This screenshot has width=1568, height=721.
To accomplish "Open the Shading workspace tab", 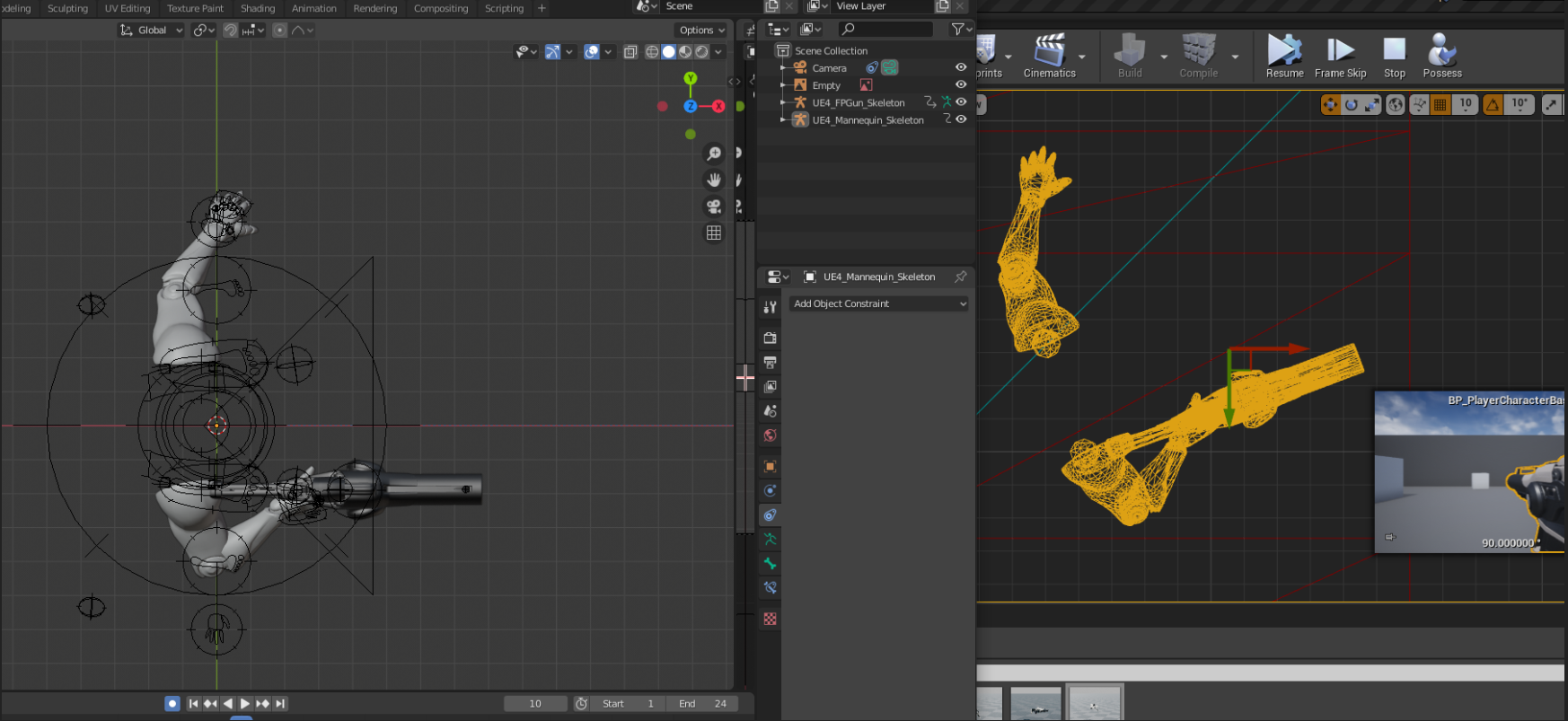I will click(258, 9).
